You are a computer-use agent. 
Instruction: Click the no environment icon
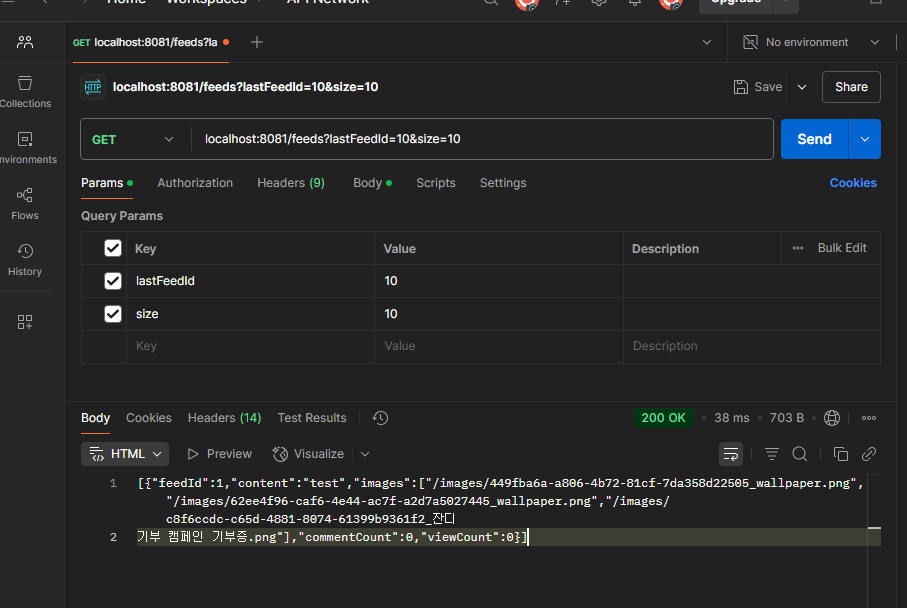coord(750,42)
